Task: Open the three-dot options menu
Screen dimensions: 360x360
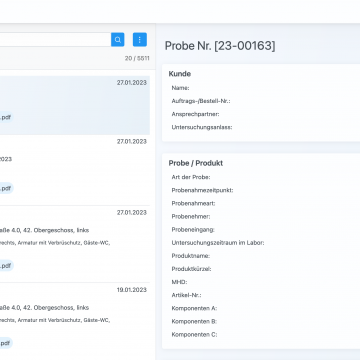Action: (x=140, y=40)
